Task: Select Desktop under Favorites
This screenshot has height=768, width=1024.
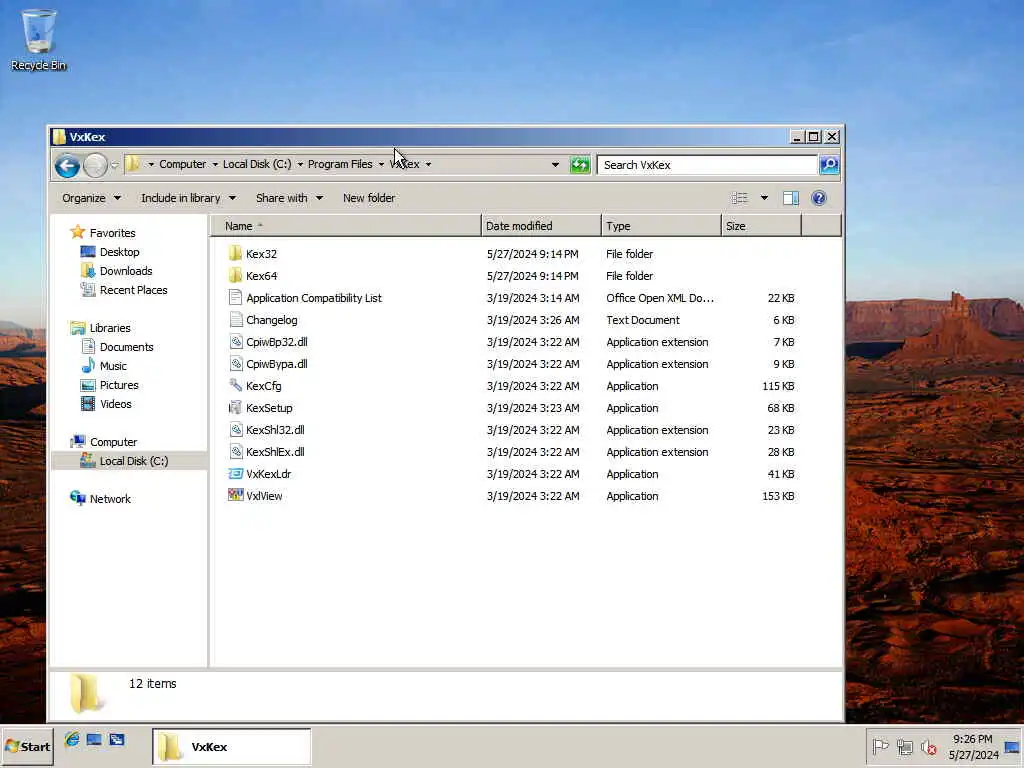Action: 110,251
